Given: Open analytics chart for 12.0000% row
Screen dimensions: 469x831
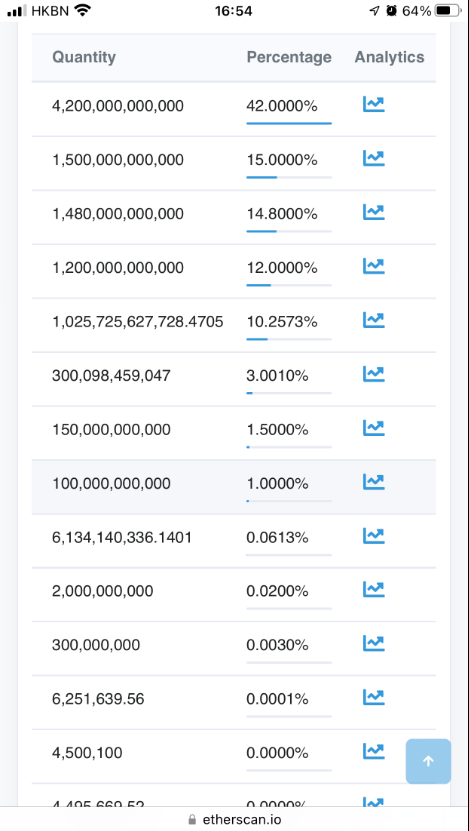Looking at the screenshot, I should point(374,266).
